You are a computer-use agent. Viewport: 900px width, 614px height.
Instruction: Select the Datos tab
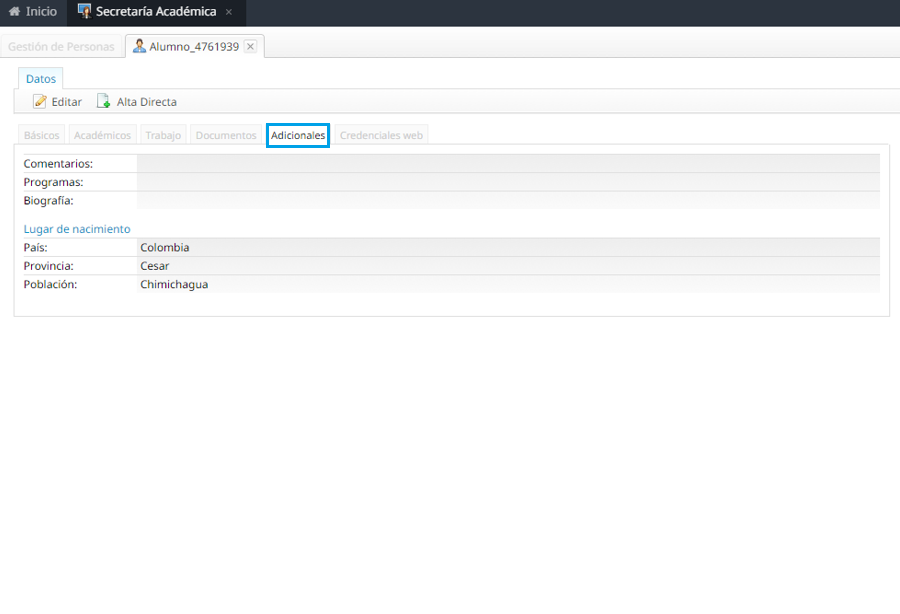click(x=41, y=78)
